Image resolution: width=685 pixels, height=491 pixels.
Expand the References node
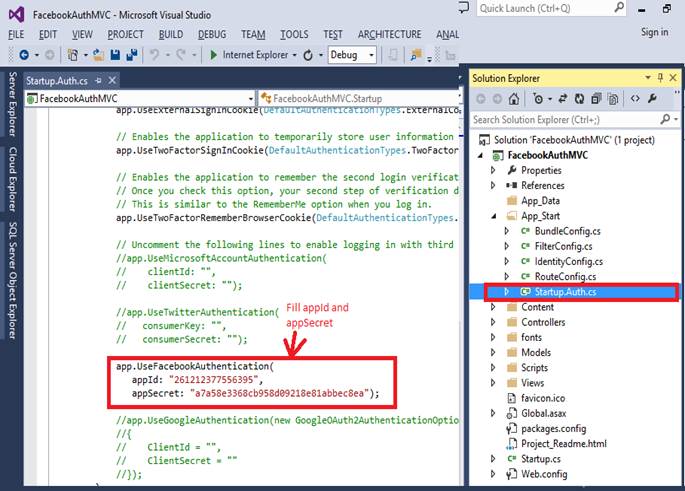tap(493, 186)
